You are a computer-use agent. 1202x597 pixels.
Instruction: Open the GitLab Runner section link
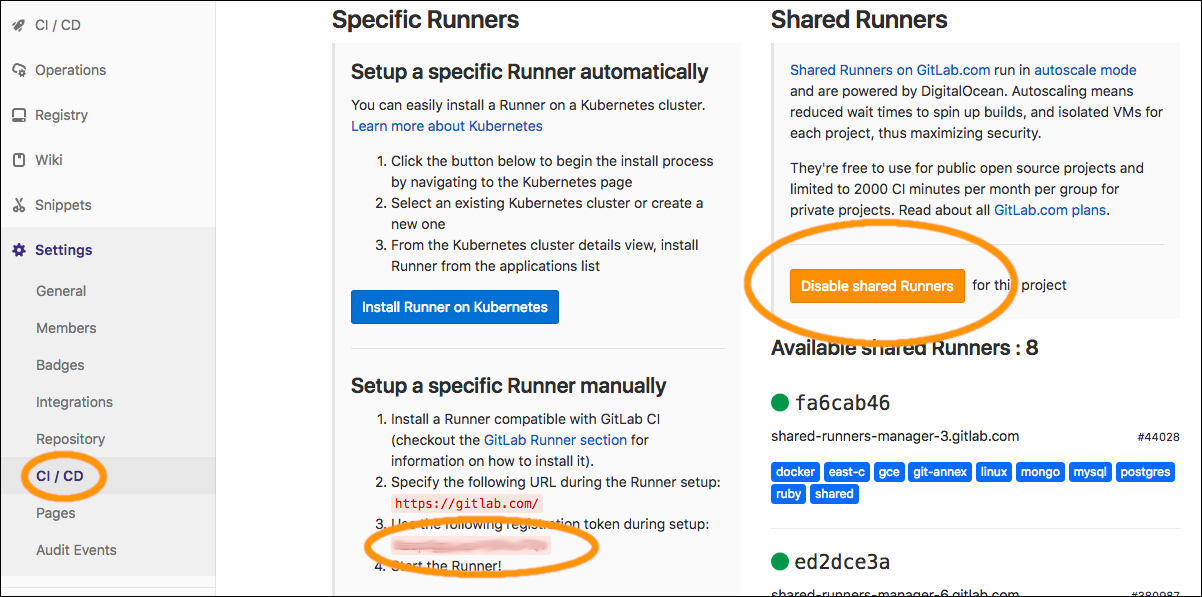[x=555, y=440]
